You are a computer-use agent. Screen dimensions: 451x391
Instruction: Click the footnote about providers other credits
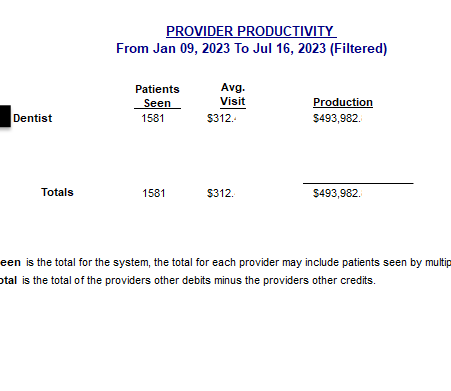pos(188,280)
